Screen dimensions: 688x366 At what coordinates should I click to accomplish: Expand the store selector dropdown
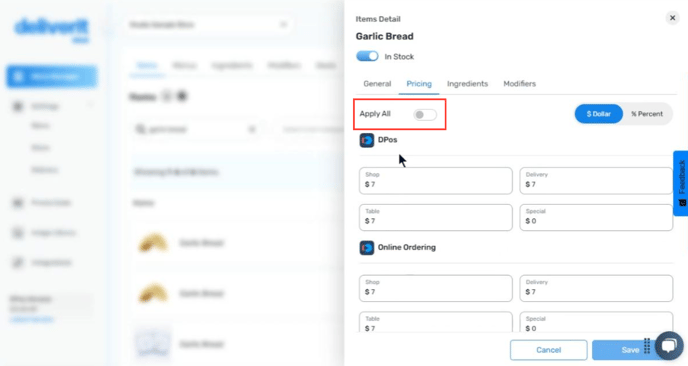click(x=283, y=25)
